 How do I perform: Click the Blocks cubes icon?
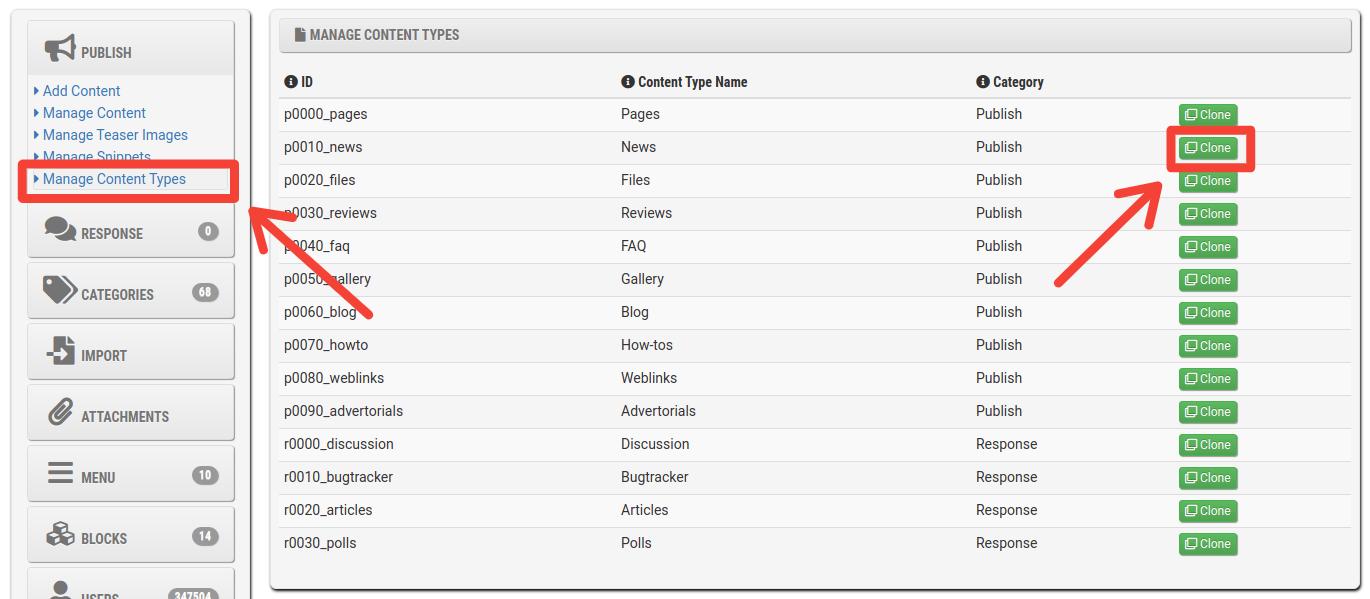point(60,534)
